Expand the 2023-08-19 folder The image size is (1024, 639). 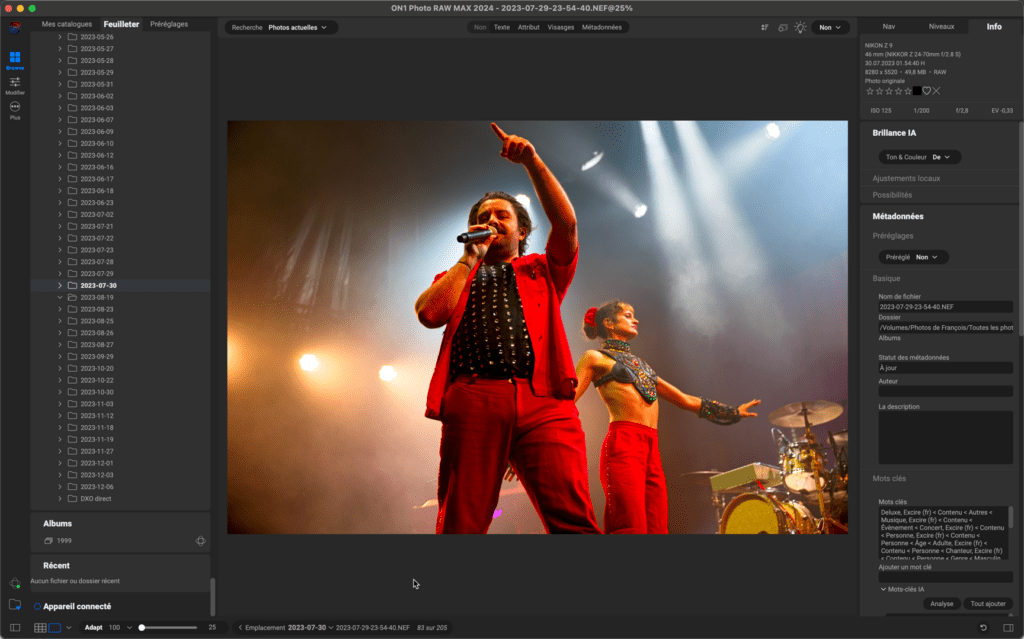[x=60, y=297]
